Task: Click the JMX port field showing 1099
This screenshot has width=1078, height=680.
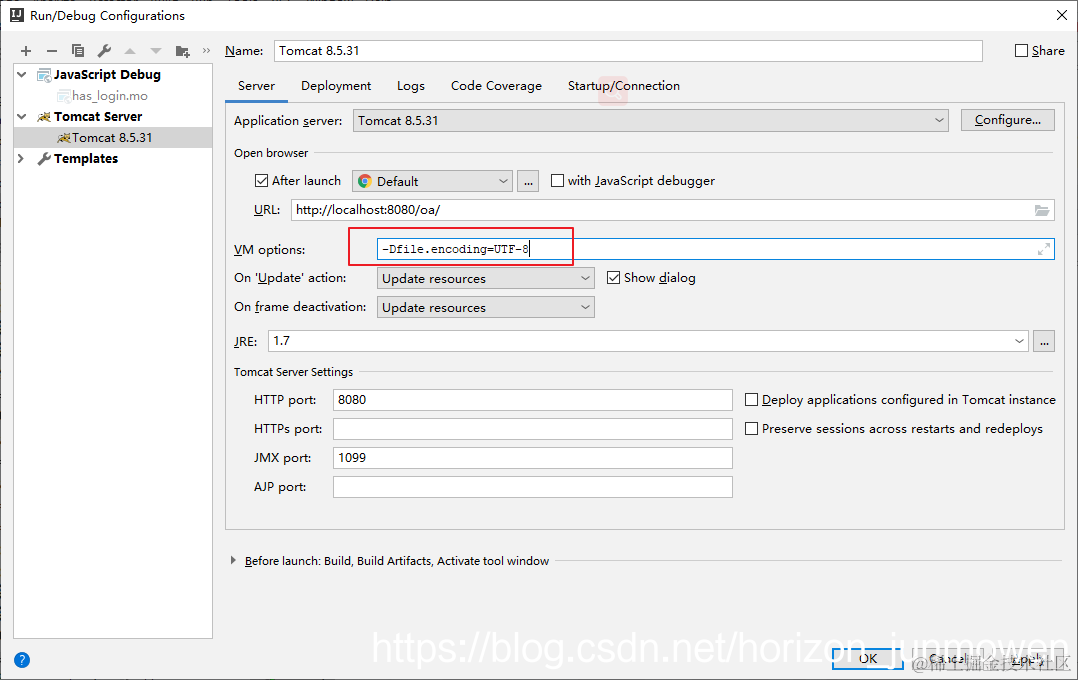Action: (x=533, y=458)
